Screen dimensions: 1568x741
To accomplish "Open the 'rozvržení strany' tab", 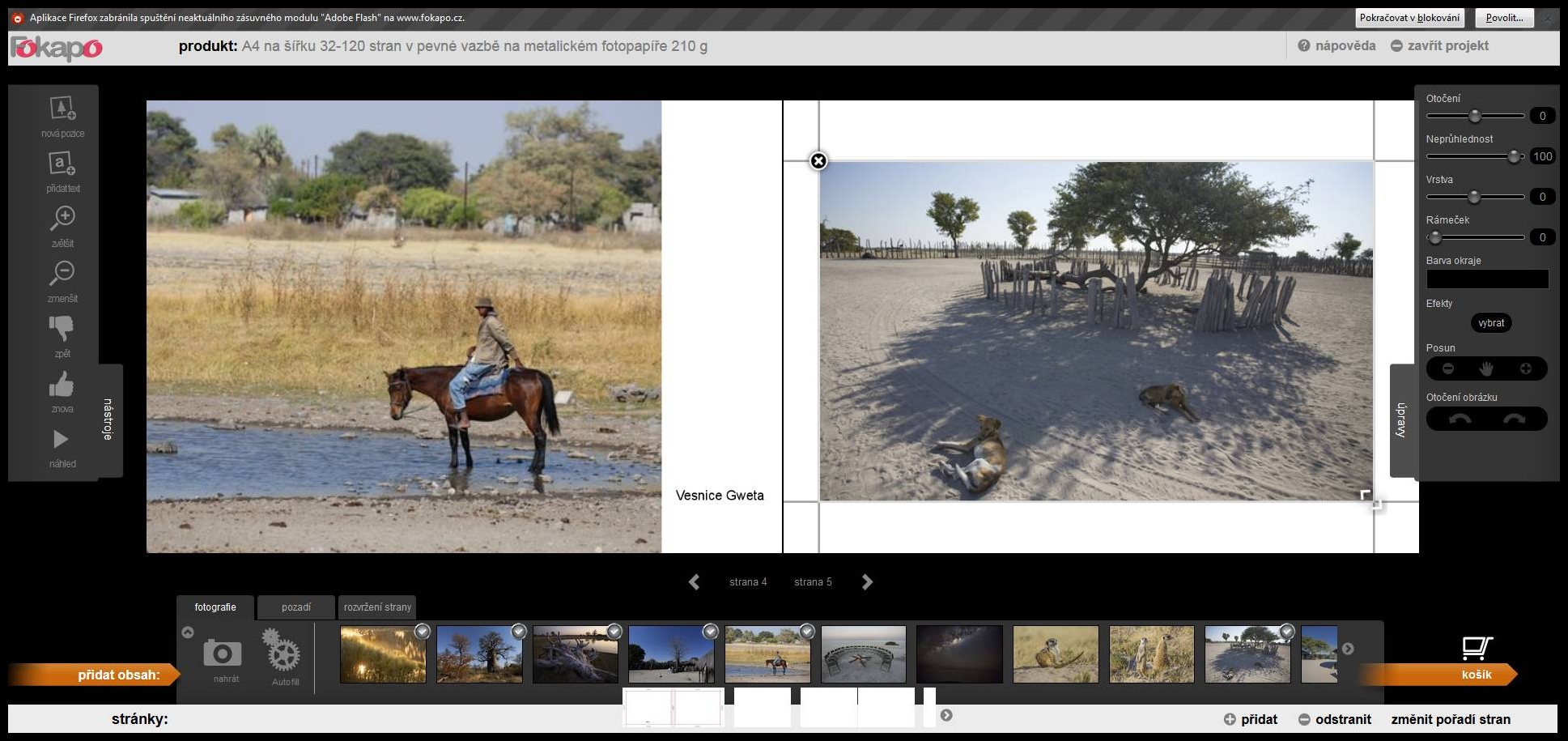I will click(377, 607).
